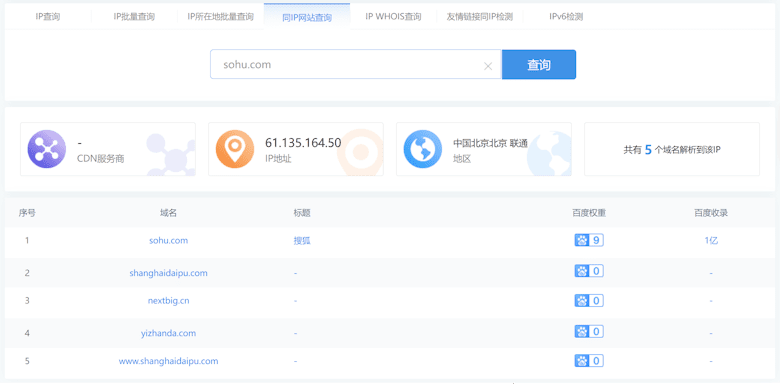The image size is (780, 385).
Task: Click Baidu weight badge for nextbig.cn
Action: (589, 300)
